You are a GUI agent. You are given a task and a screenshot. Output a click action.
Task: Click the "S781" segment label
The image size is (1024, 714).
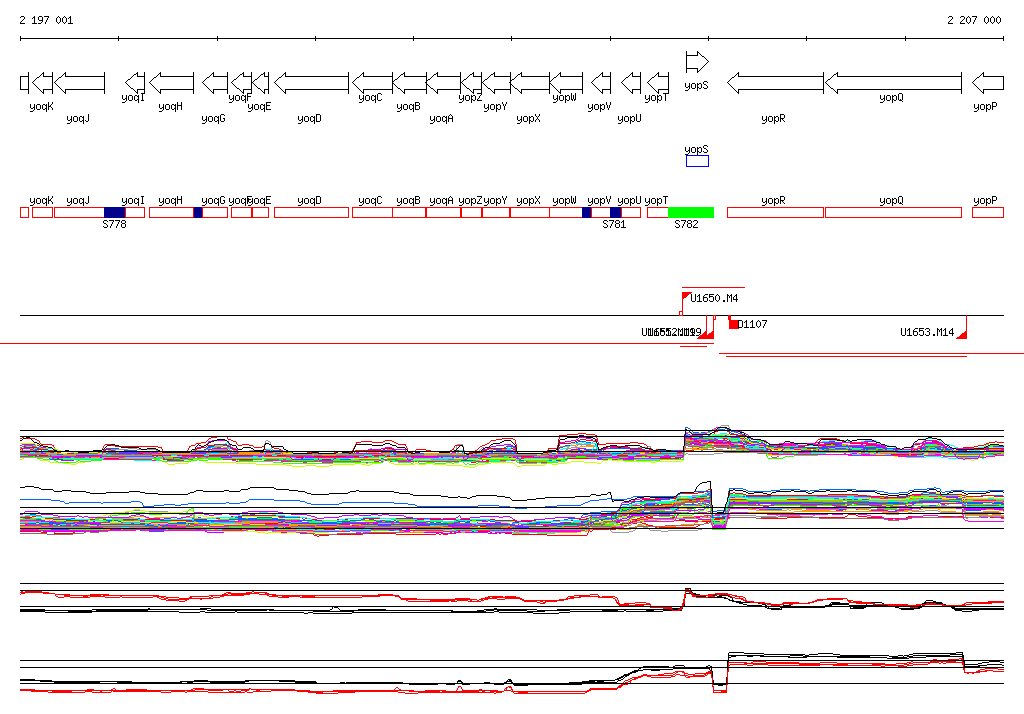click(614, 224)
